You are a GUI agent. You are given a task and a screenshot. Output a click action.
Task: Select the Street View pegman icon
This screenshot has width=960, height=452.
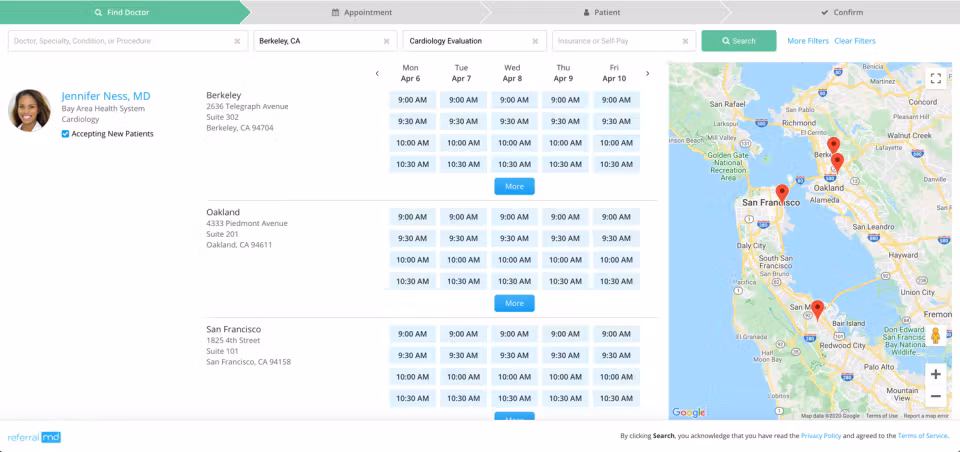tap(935, 336)
